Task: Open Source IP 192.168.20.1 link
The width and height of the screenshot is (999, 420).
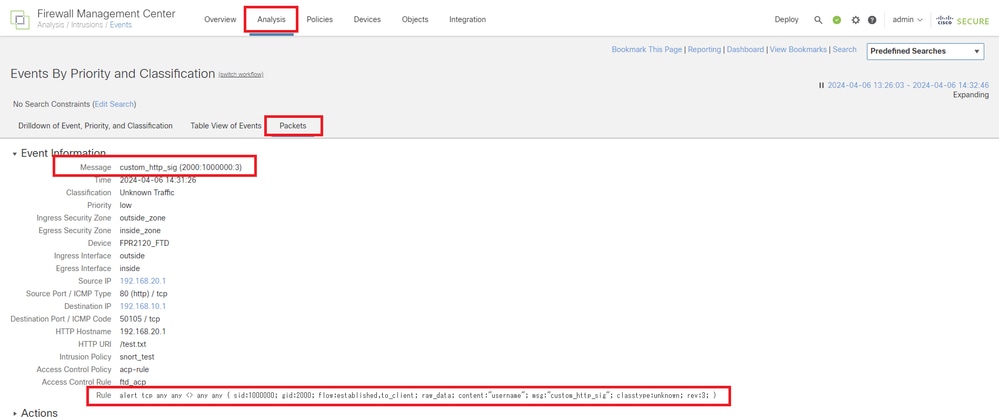Action: pyautogui.click(x=143, y=281)
